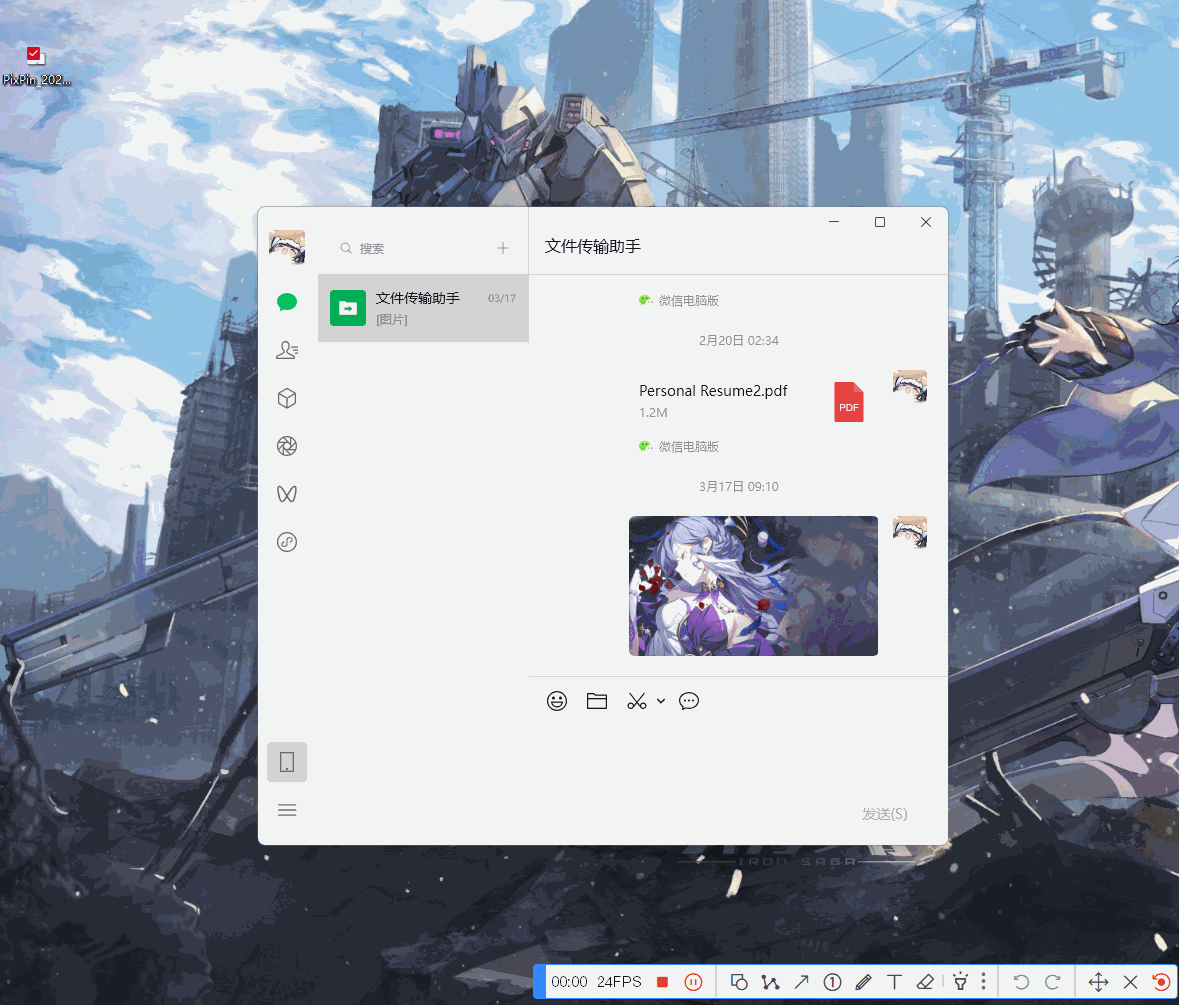Click the 发送(S) send button
1179x1005 pixels.
point(884,814)
